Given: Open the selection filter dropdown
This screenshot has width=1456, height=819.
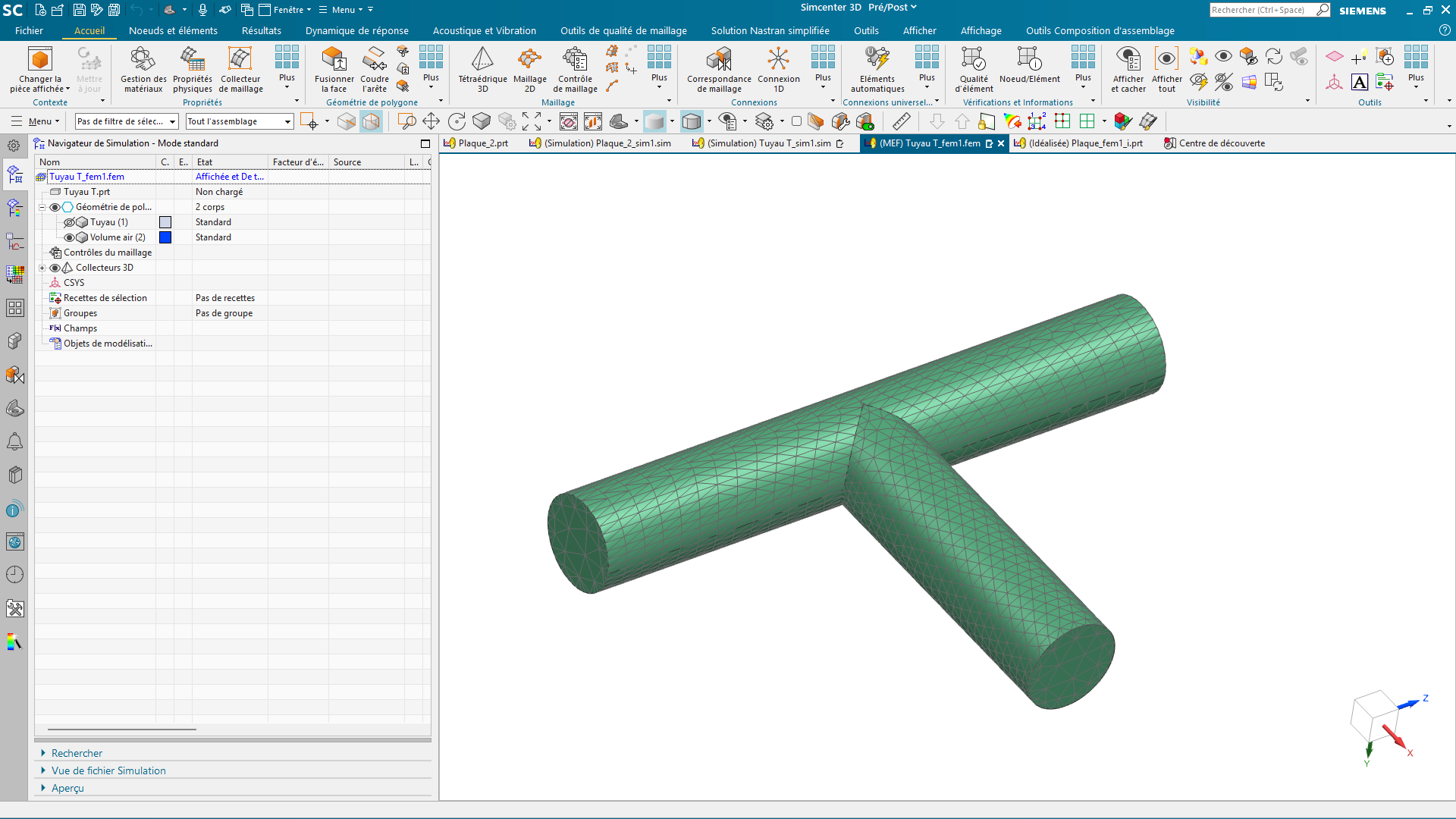Looking at the screenshot, I should [126, 121].
